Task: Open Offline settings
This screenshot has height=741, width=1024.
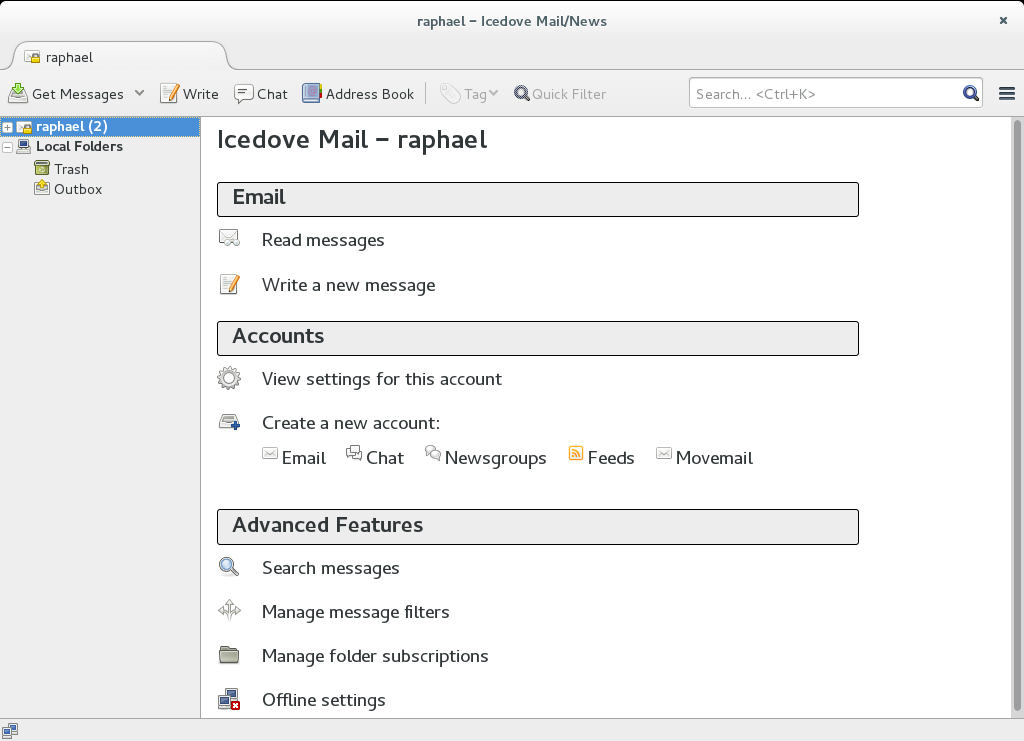Action: click(323, 700)
